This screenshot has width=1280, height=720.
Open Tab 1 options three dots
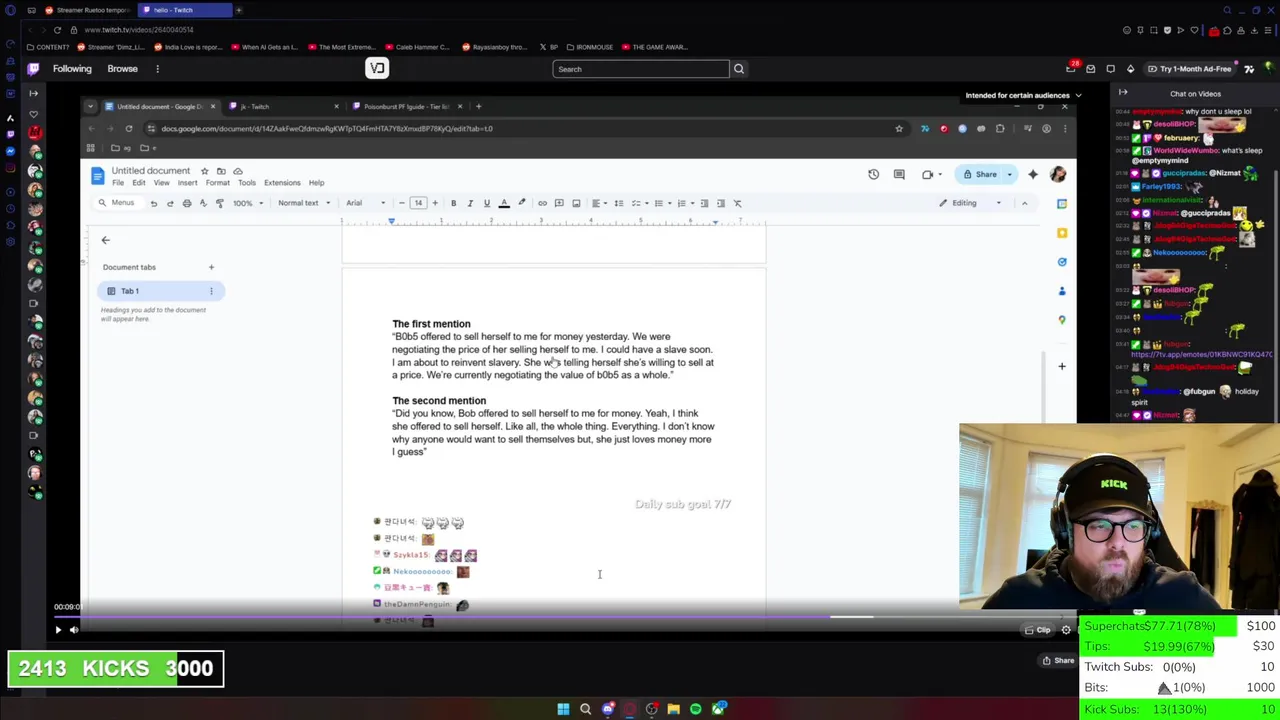pos(211,291)
